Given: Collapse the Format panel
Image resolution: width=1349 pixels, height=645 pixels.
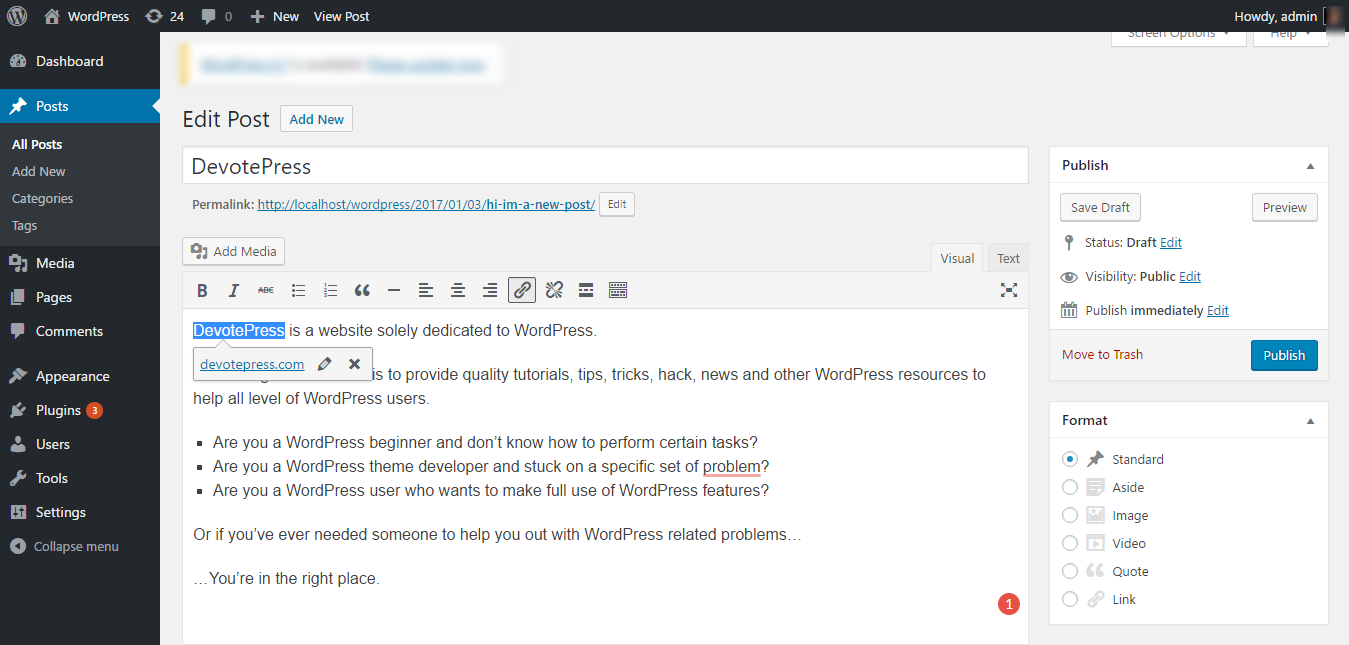Looking at the screenshot, I should [1310, 421].
